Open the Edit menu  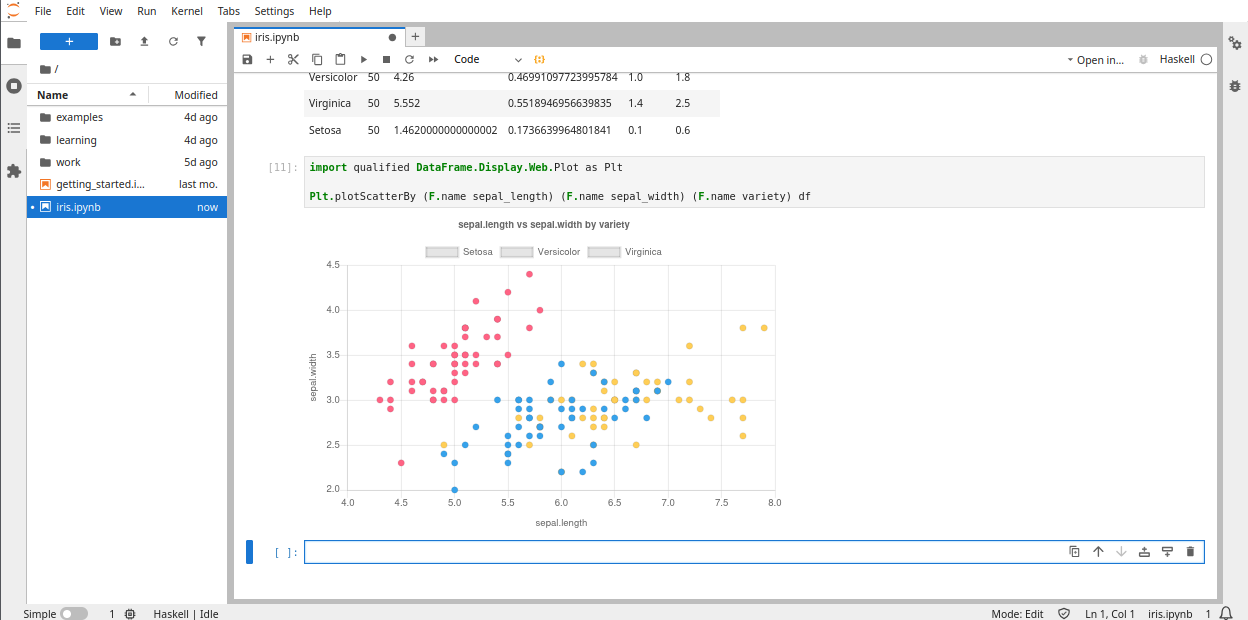tap(75, 11)
